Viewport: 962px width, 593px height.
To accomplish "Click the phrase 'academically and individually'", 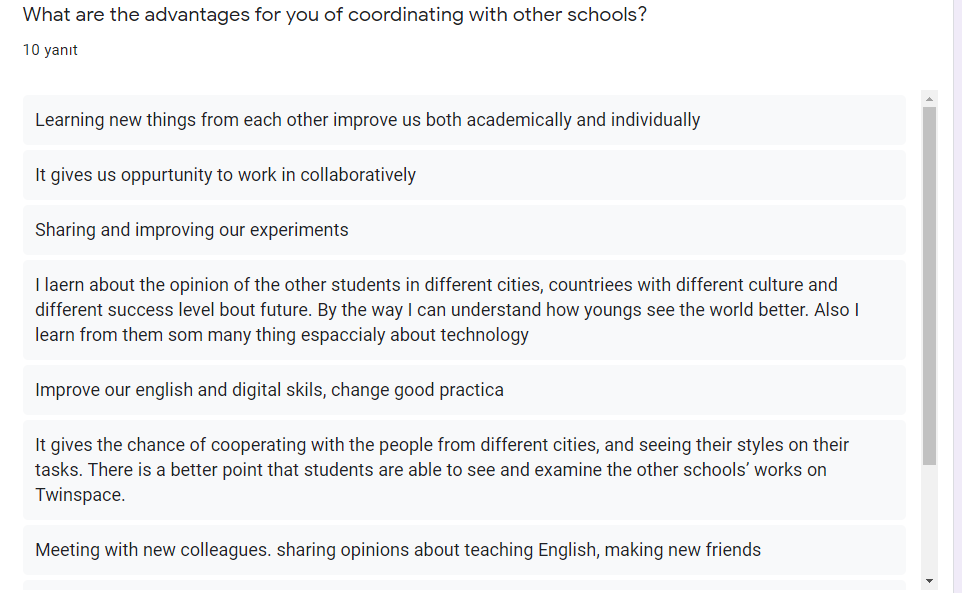I will click(x=583, y=120).
